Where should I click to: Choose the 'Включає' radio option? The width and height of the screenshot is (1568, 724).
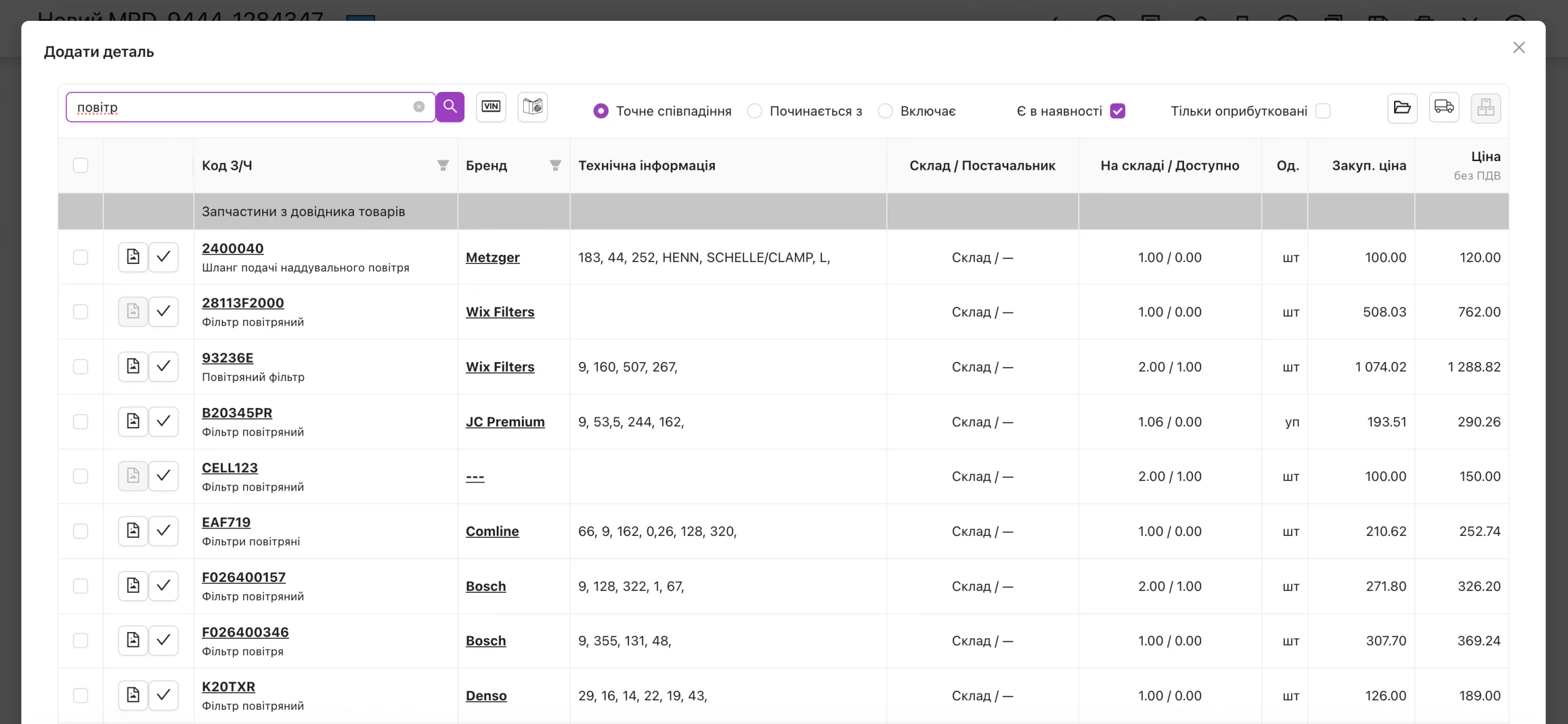[885, 111]
